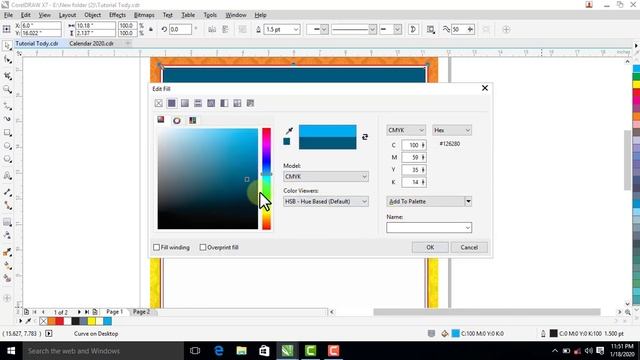The width and height of the screenshot is (640, 360).
Task: Switch to Color Viewers mode icon
Action: (161, 120)
